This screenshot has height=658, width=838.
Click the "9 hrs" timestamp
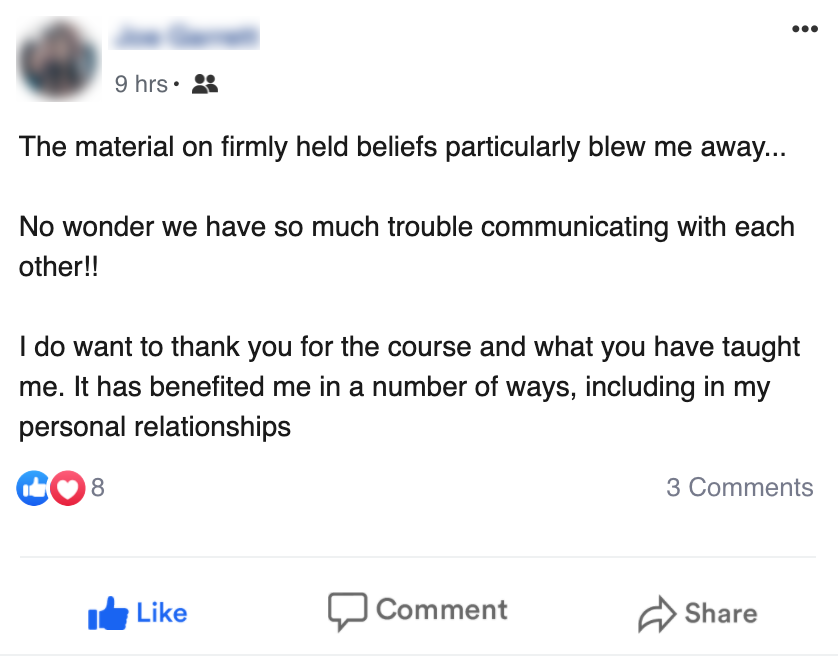point(141,84)
